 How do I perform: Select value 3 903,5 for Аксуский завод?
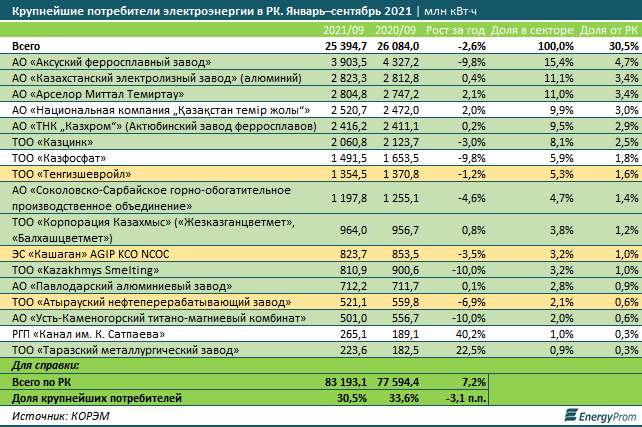pos(349,62)
